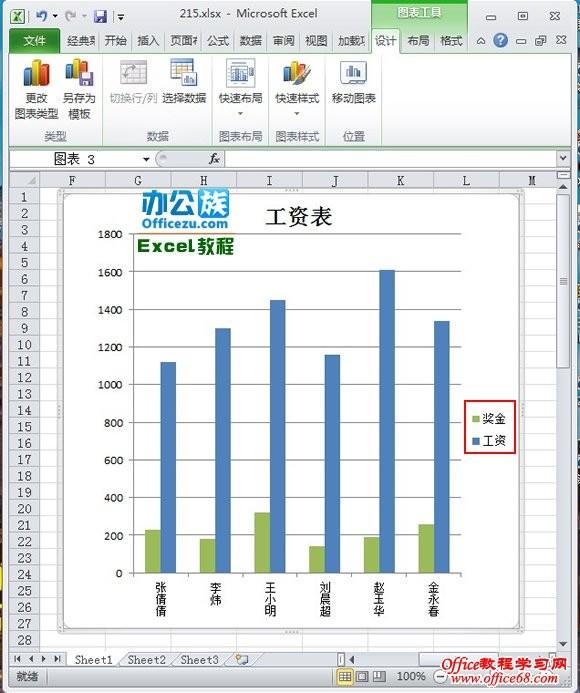The height and width of the screenshot is (693, 580).
Task: Click the Insert New Worksheet tab button
Action: [241, 660]
